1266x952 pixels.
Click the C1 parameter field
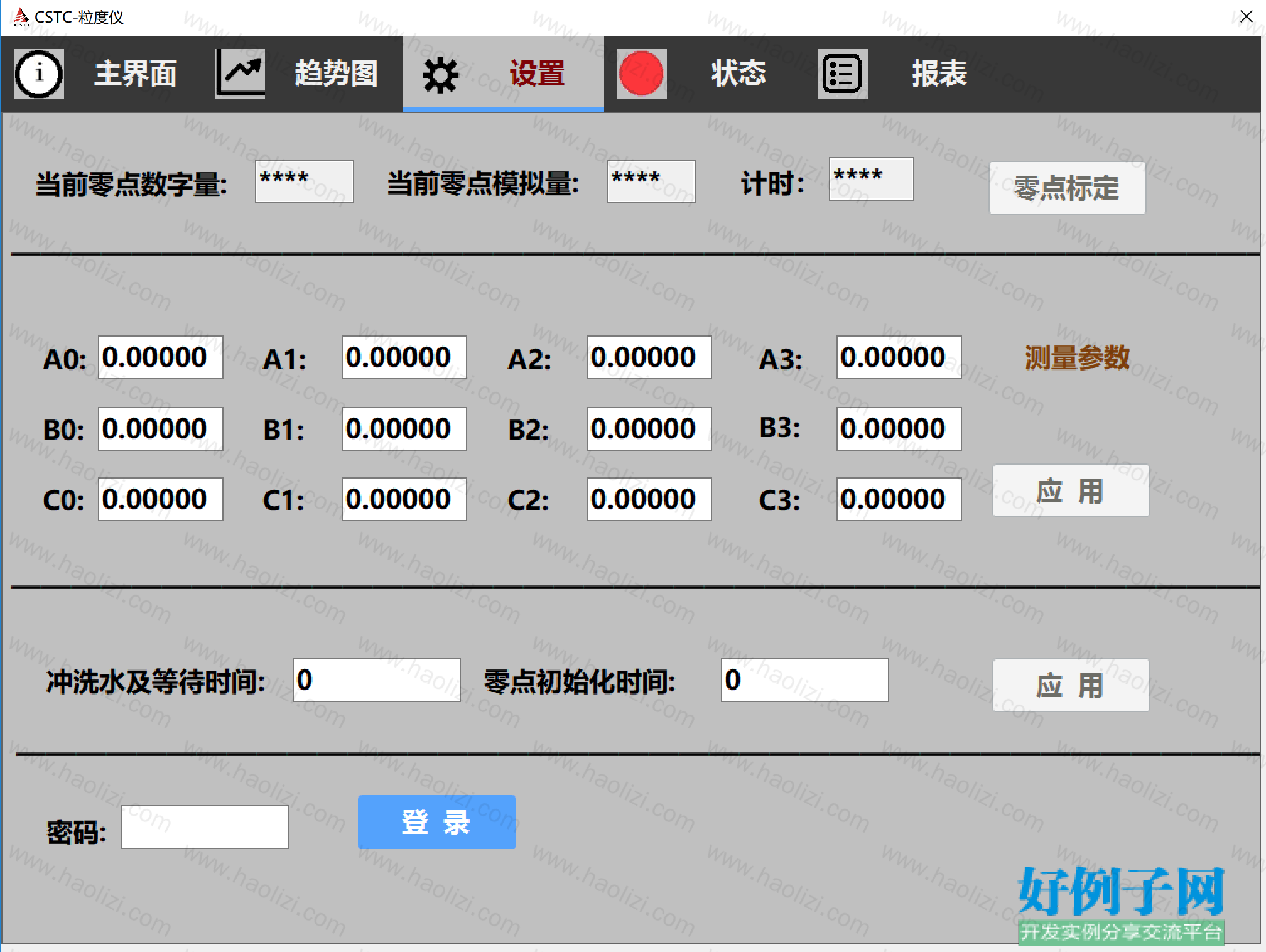(404, 499)
